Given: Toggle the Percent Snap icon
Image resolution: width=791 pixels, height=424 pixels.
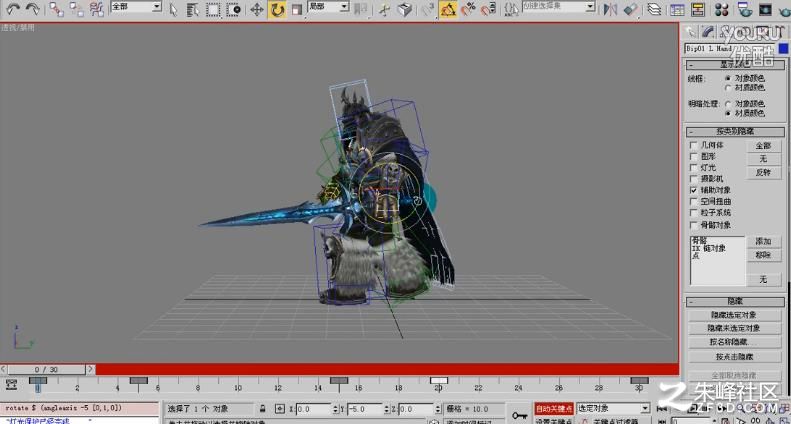Looking at the screenshot, I should [x=469, y=9].
